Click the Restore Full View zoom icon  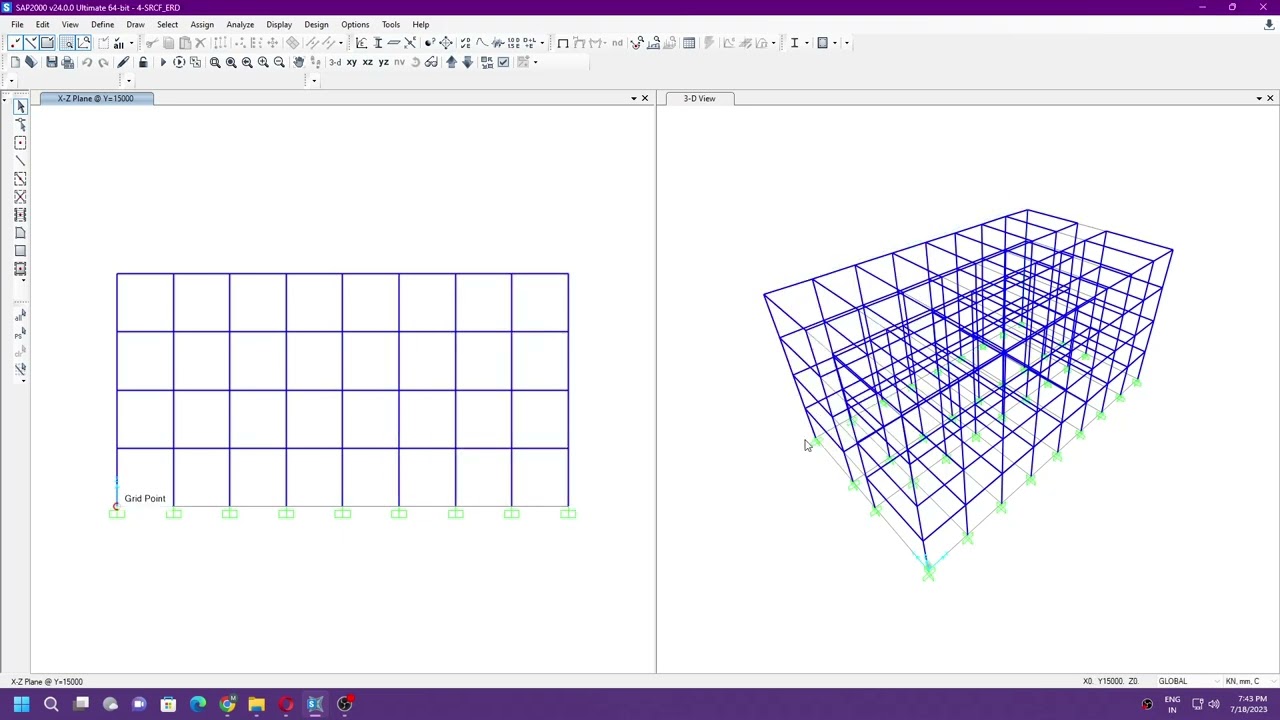231,62
